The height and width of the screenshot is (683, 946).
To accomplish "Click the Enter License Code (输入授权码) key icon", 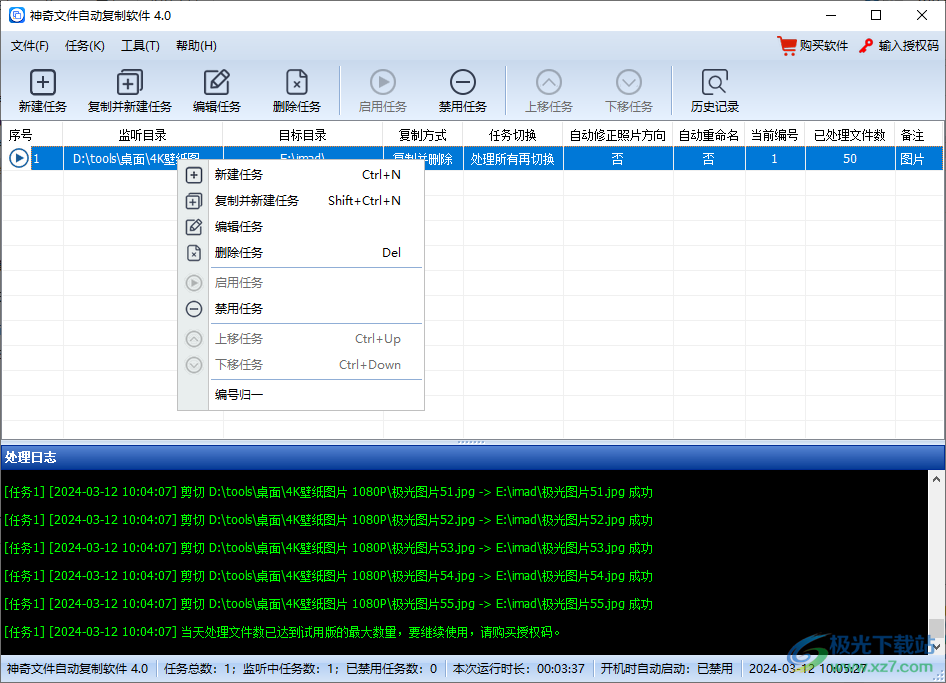I will click(866, 46).
